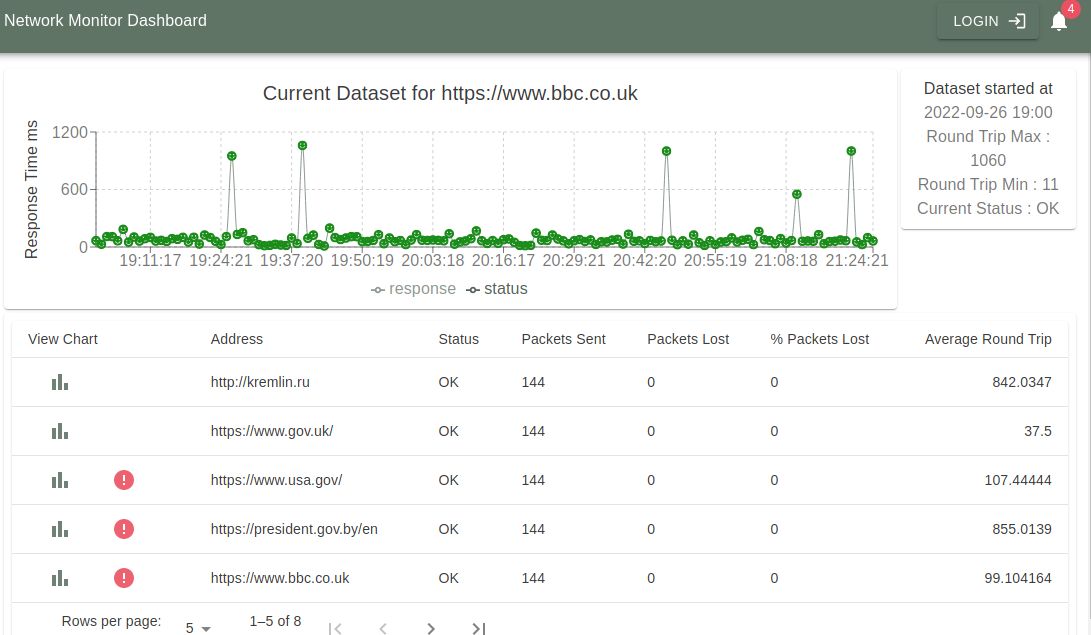Open the chart for https://www.gov.uk/
The width and height of the screenshot is (1091, 635).
click(59, 431)
